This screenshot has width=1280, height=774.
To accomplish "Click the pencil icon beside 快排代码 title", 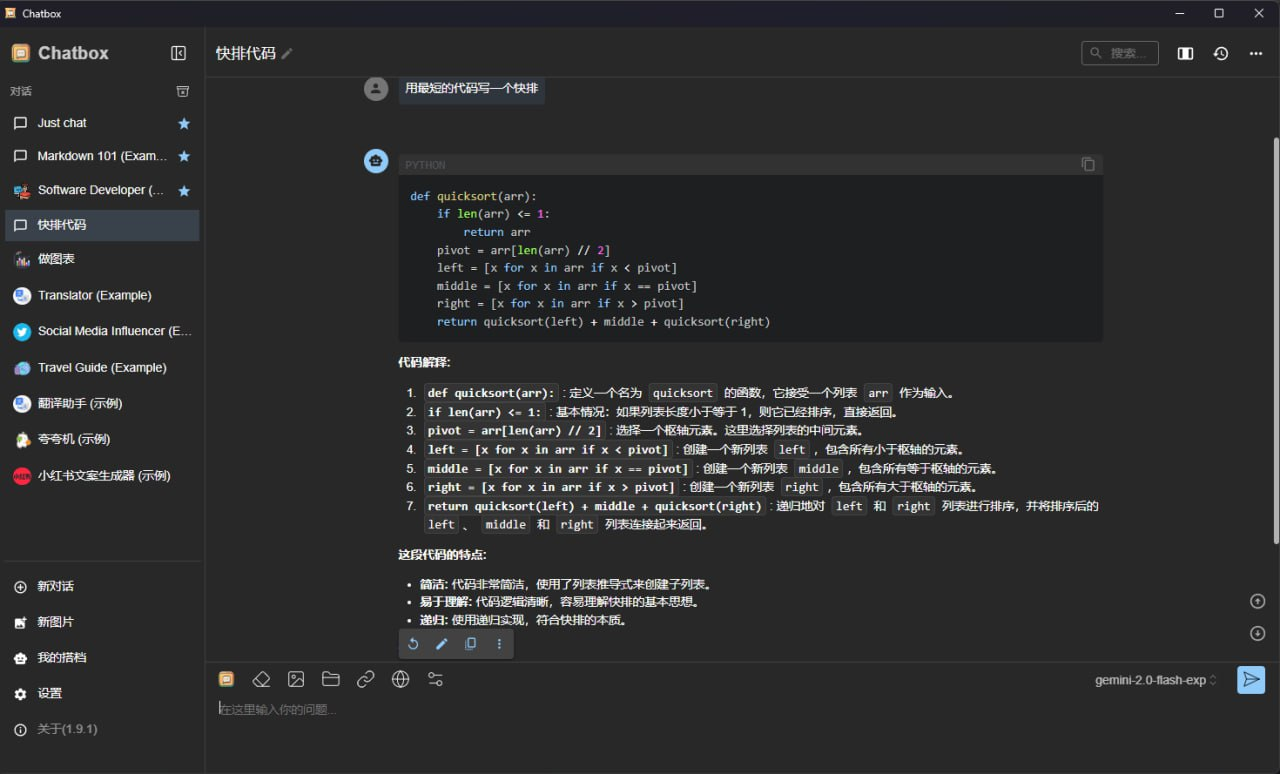I will tap(288, 54).
